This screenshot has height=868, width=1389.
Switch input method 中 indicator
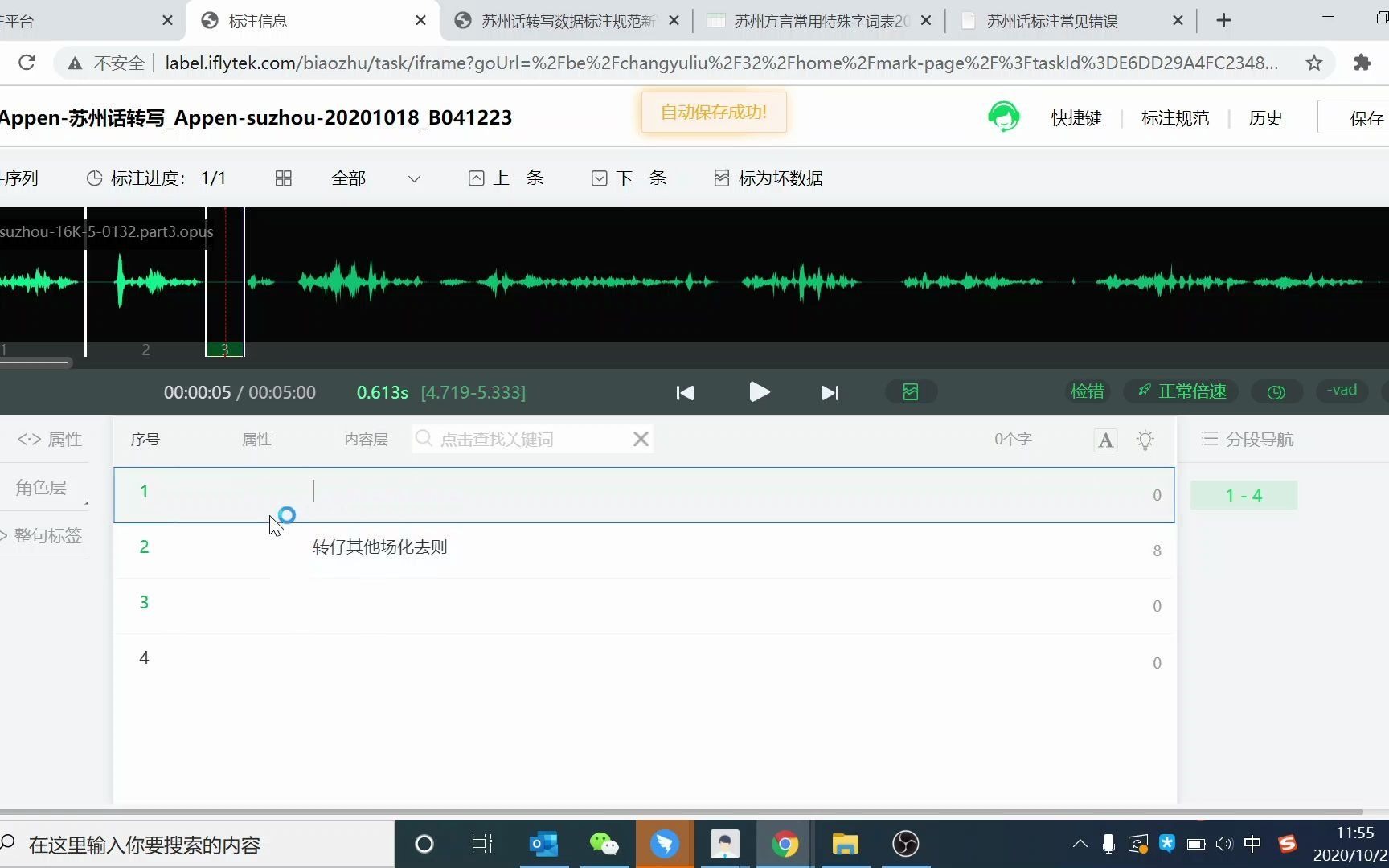pyautogui.click(x=1252, y=844)
